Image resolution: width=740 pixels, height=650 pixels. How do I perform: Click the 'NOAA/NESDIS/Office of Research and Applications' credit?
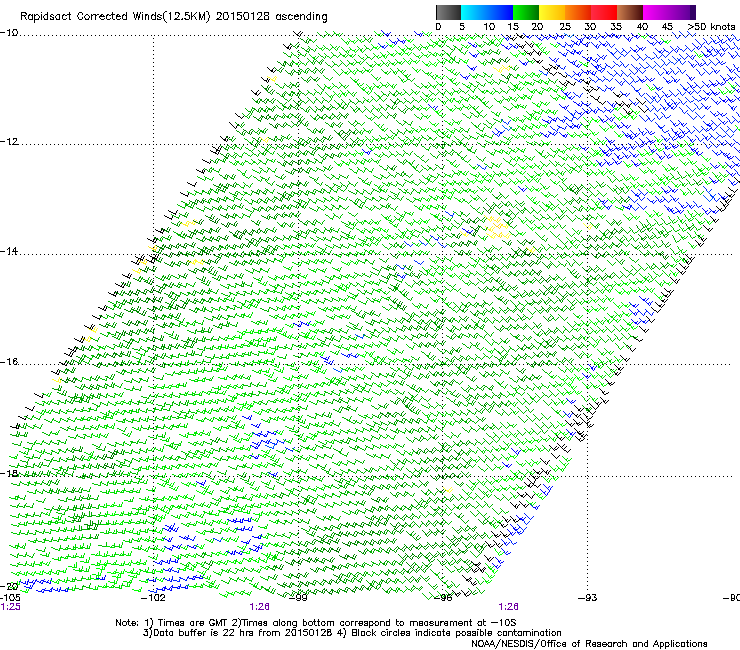(589, 644)
